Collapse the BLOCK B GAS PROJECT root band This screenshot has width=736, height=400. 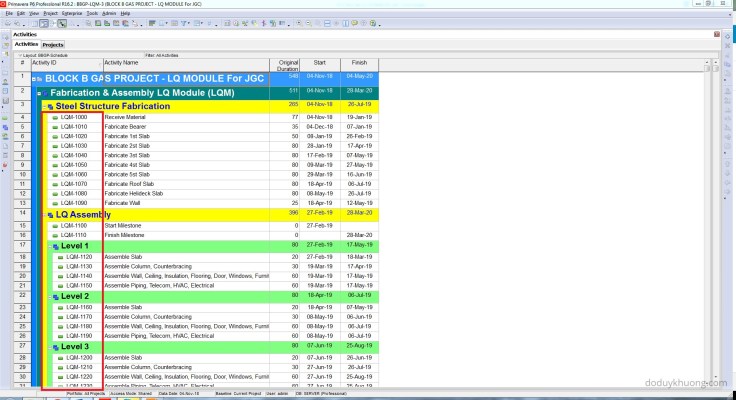click(34, 79)
